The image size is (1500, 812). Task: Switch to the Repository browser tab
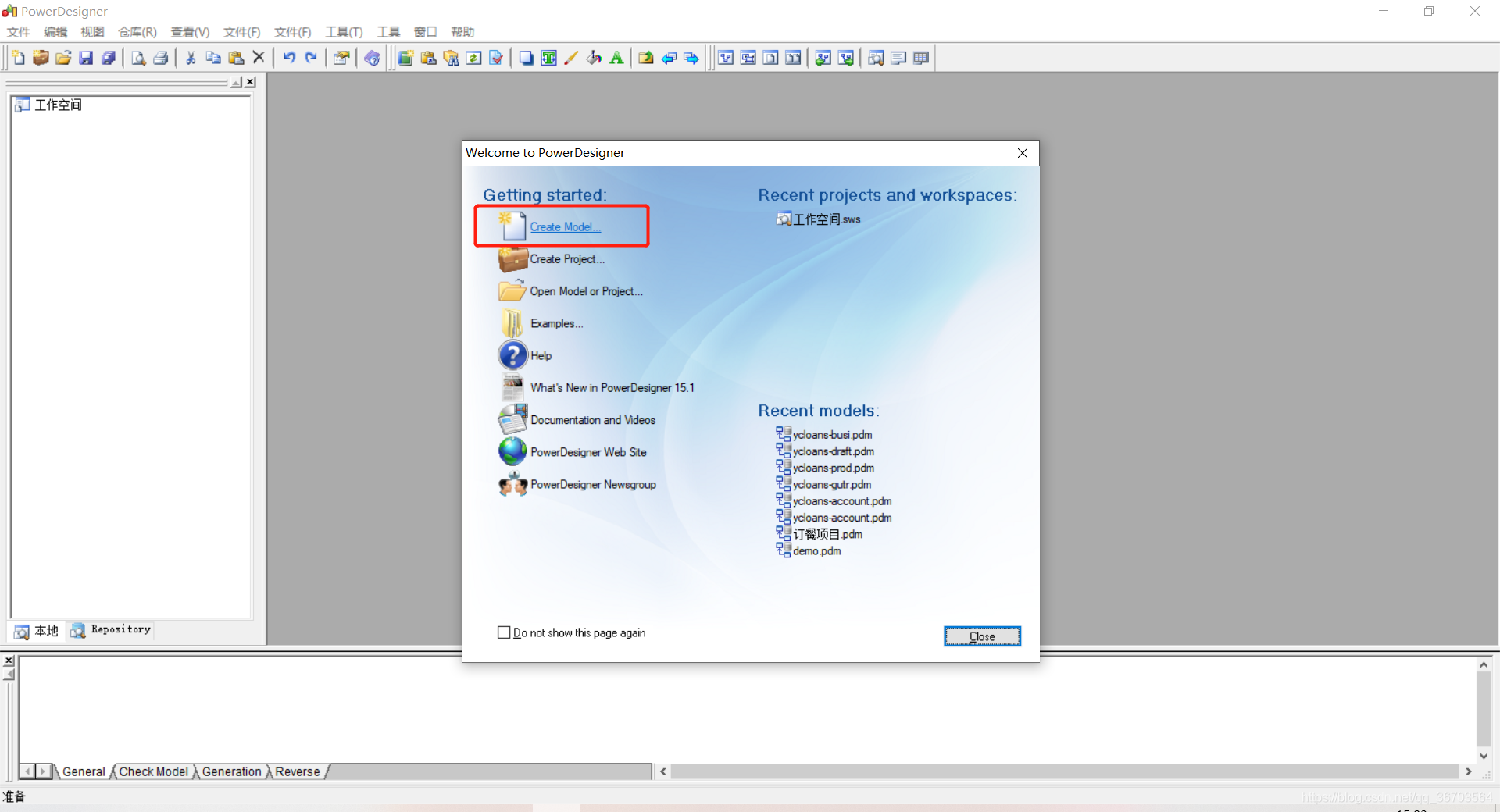tap(111, 630)
